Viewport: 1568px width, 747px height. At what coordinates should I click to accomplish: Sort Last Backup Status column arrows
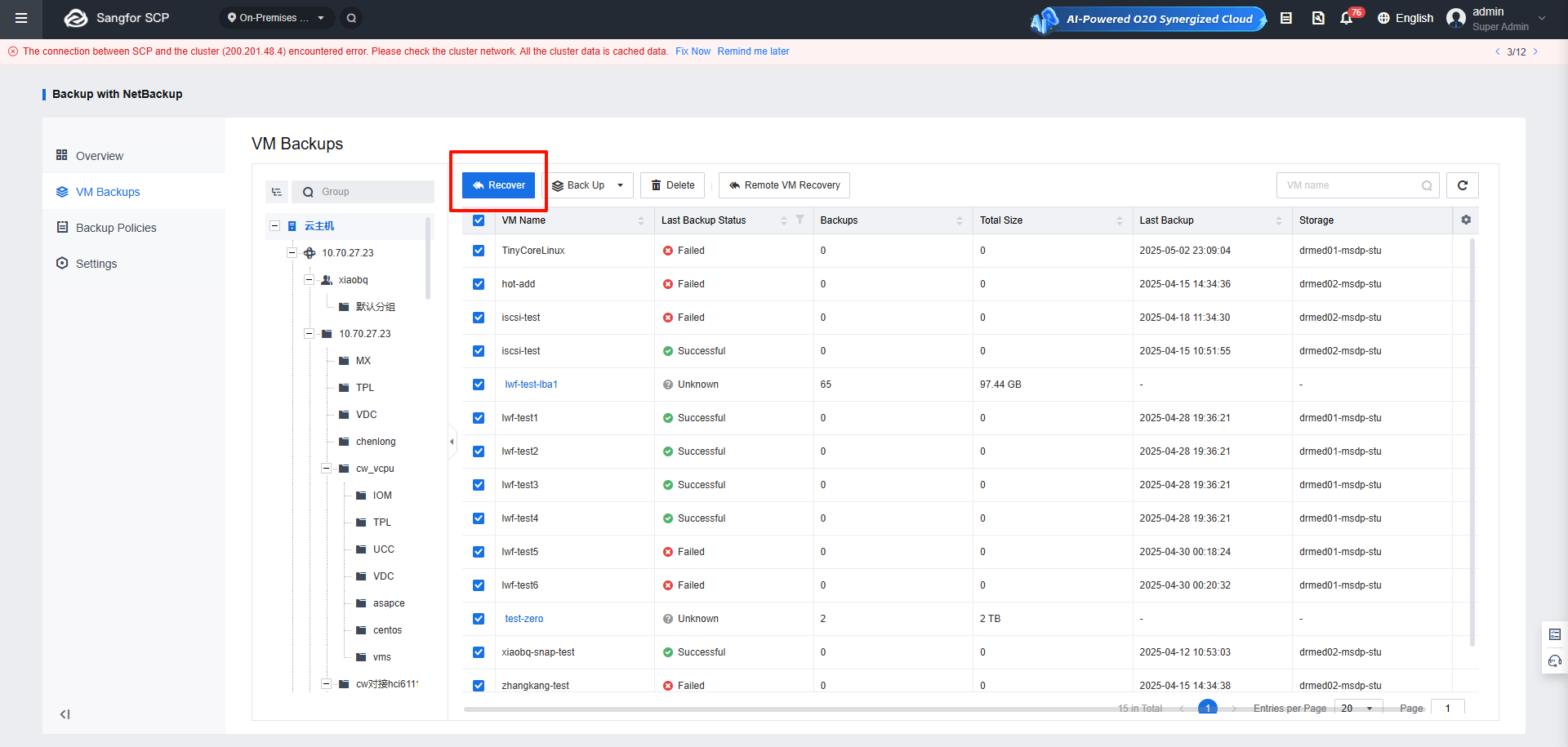click(784, 220)
